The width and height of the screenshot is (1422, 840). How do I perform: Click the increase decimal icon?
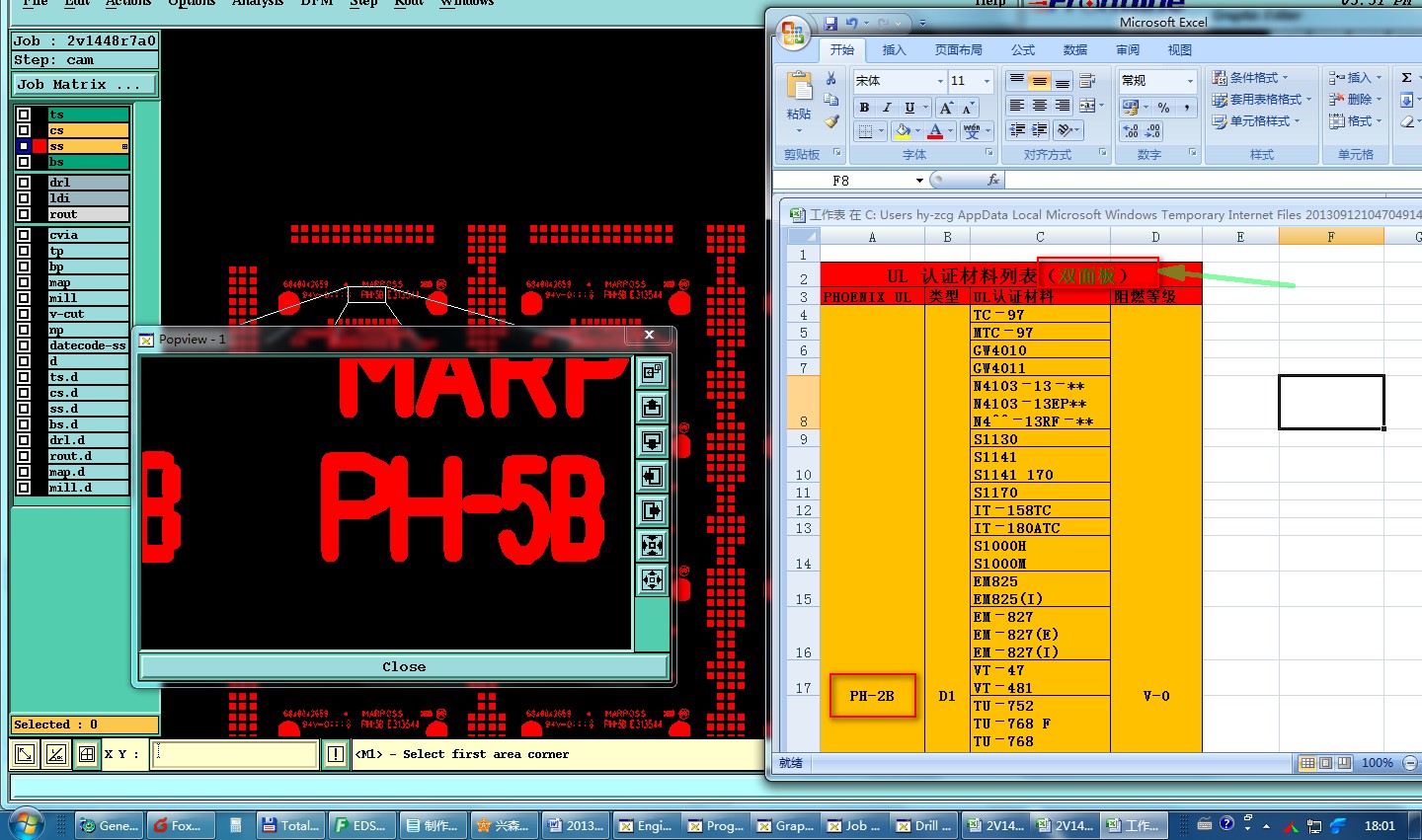click(x=1131, y=130)
